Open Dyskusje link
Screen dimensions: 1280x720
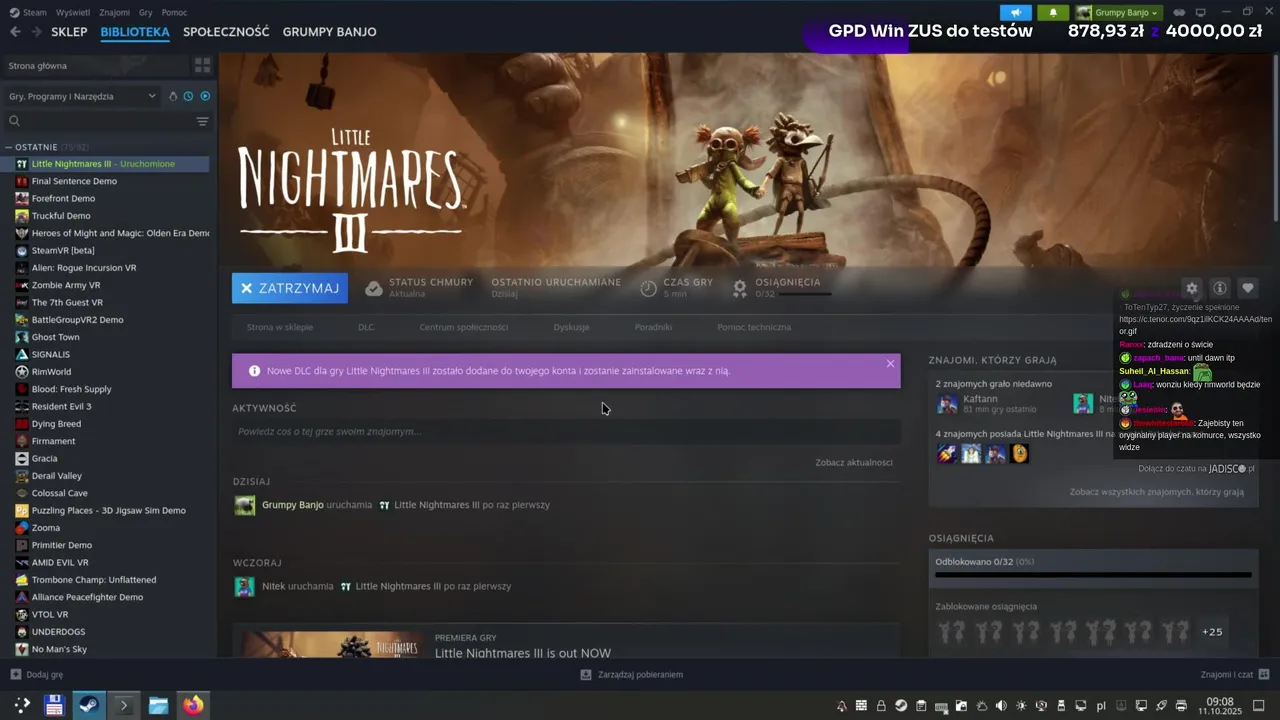coord(571,327)
